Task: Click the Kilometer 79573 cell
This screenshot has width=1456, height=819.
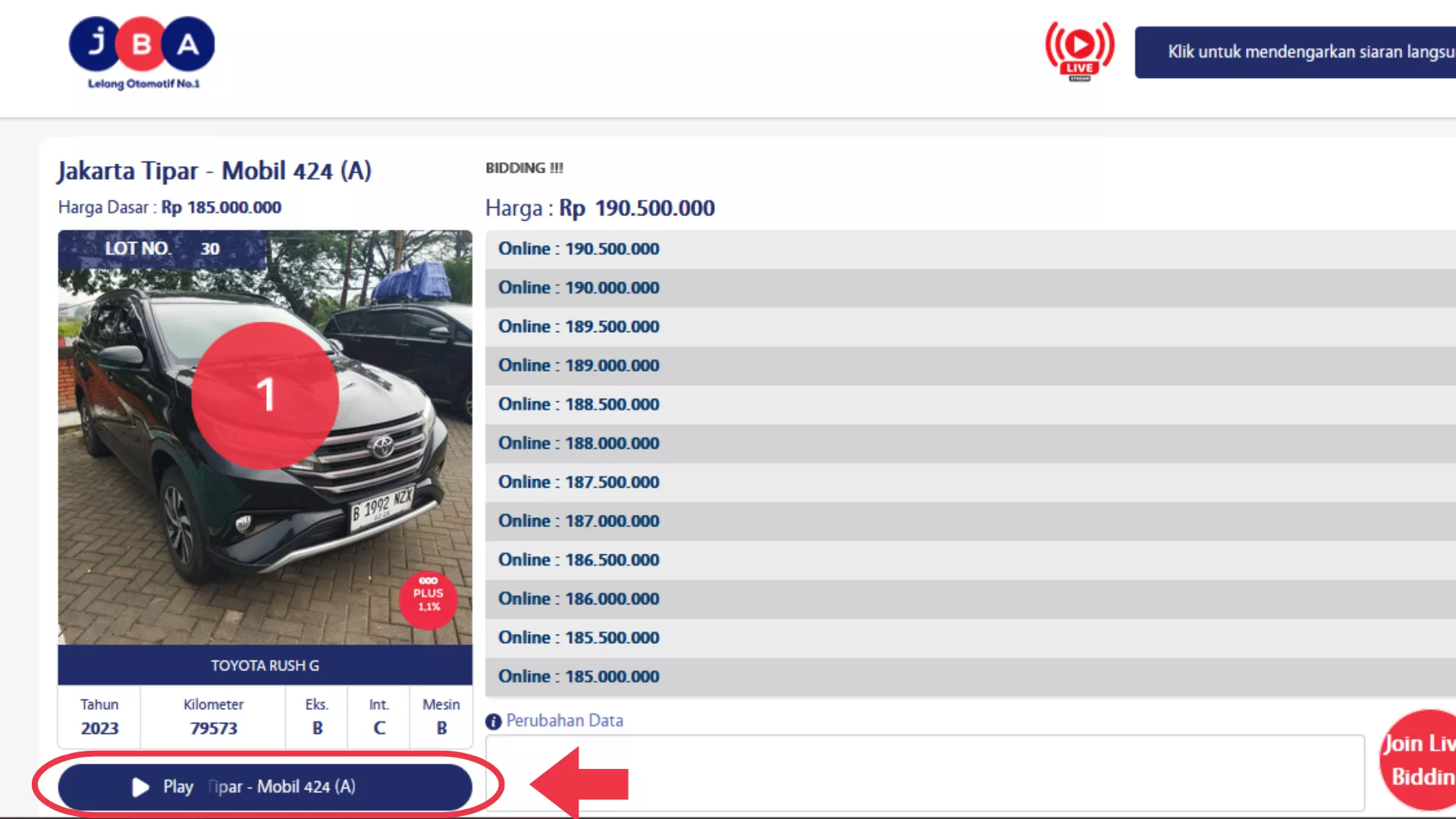Action: pyautogui.click(x=213, y=717)
